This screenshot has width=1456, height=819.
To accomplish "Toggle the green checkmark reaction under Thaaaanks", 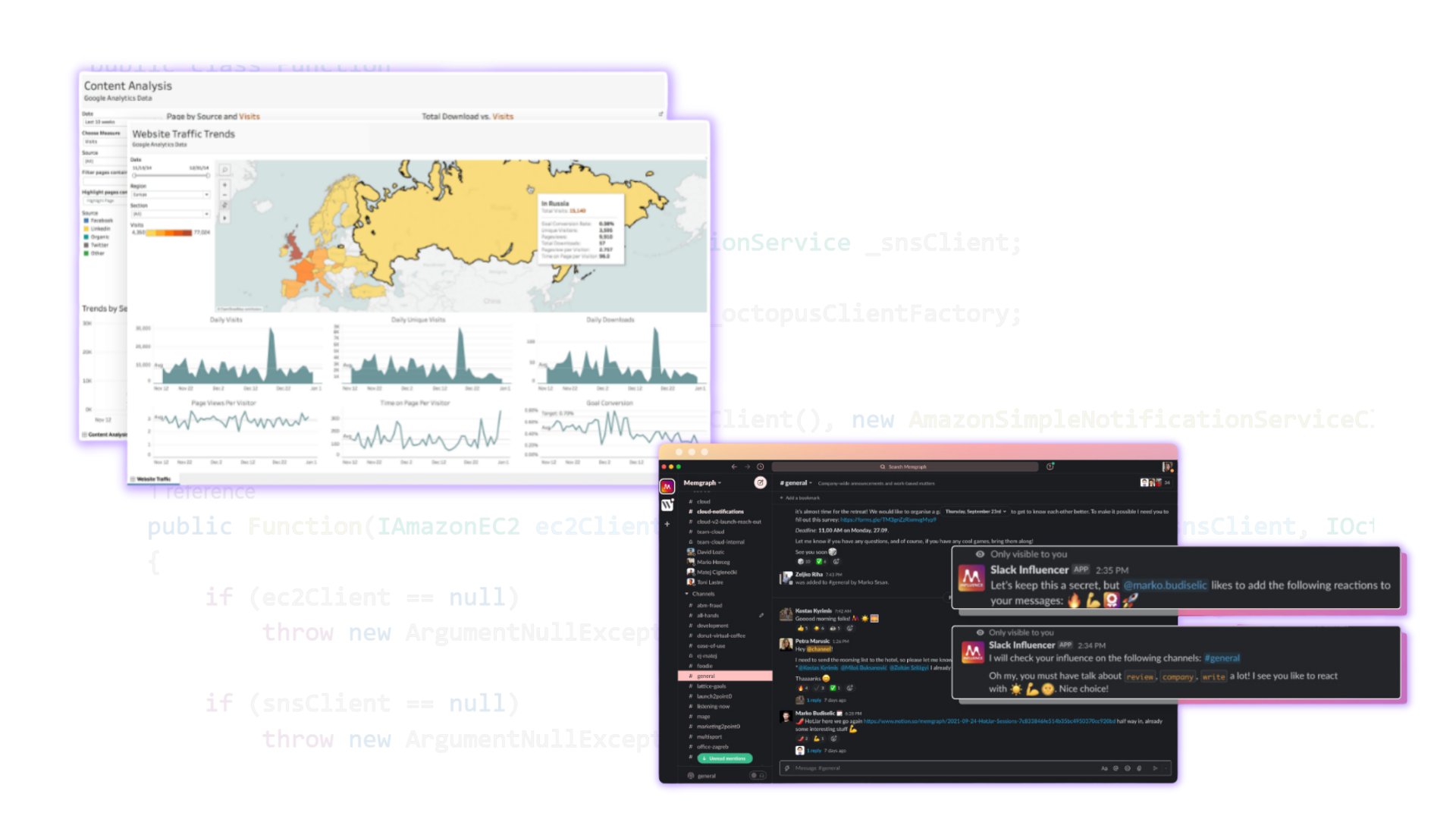I will click(x=834, y=689).
